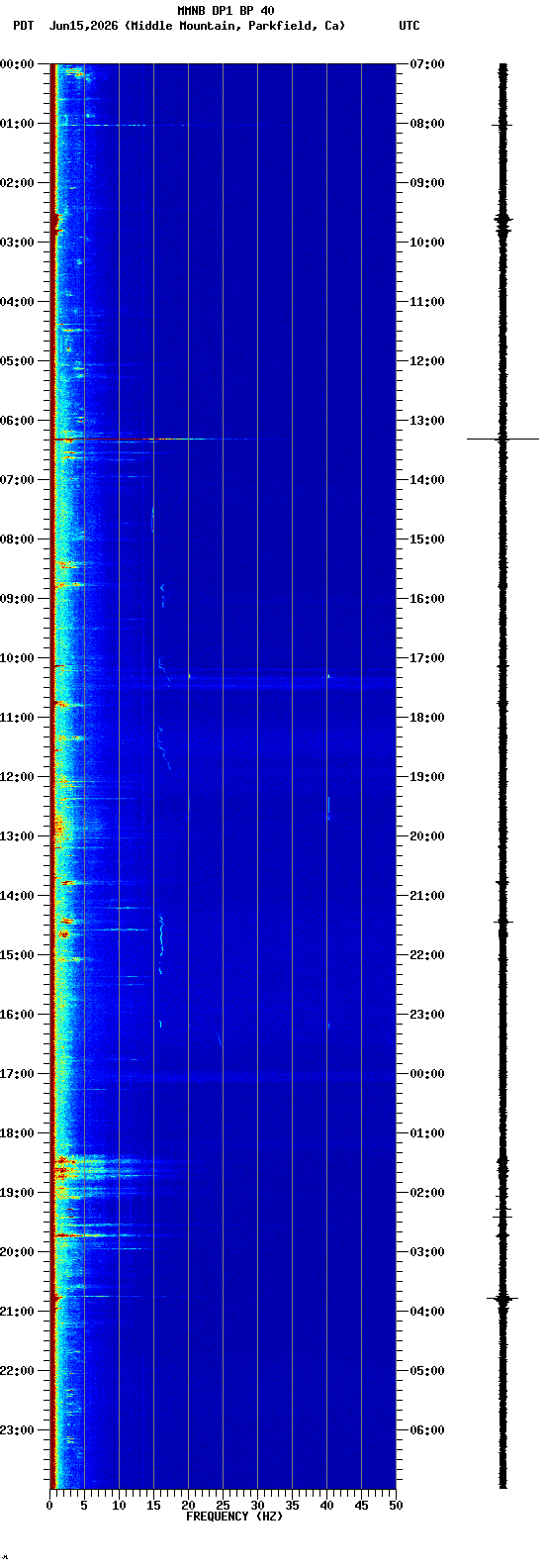Click the 'PDT' timezone label
This screenshot has width=546, height=1568.
pos(24,26)
